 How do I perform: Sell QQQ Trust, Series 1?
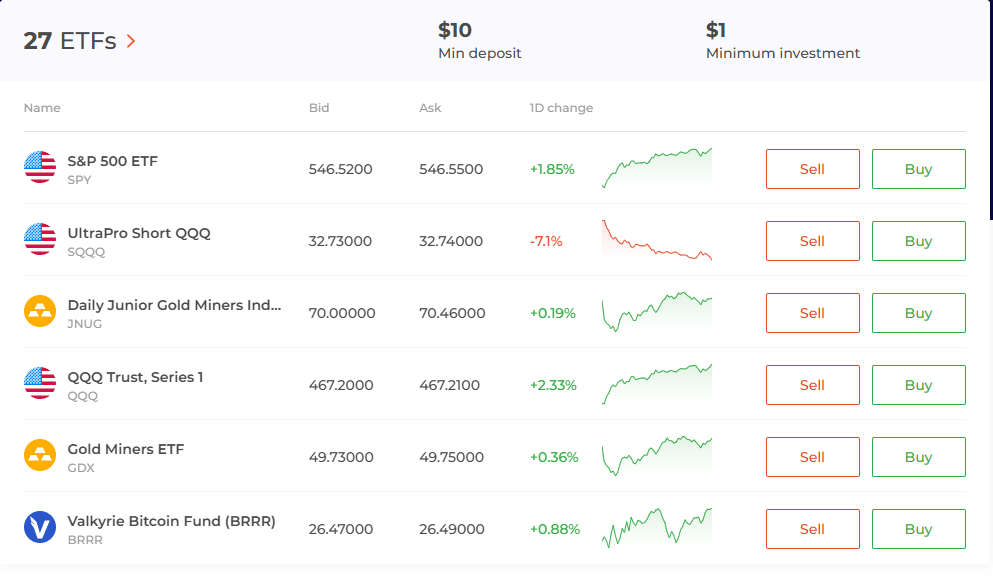point(812,385)
